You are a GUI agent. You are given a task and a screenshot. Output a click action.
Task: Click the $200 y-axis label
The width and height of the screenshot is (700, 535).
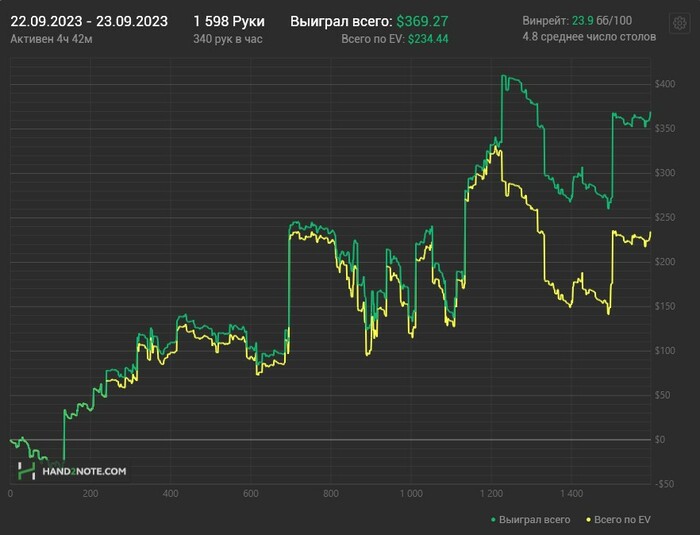point(665,262)
